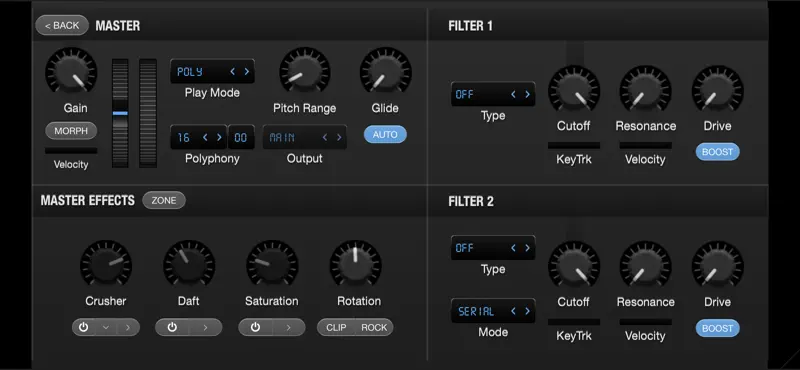Open the Filter 2 Type OFF display
The width and height of the screenshot is (800, 370).
pyautogui.click(x=493, y=248)
